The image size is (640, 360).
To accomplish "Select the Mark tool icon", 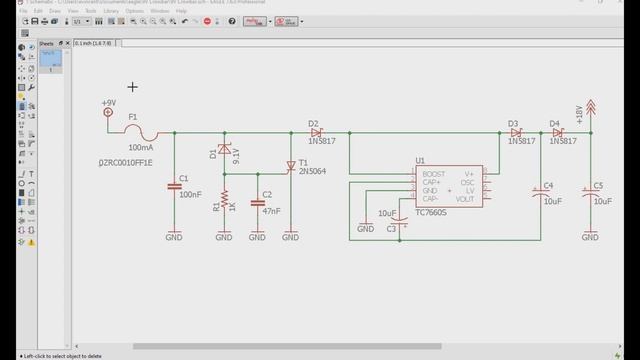I will click(31, 57).
